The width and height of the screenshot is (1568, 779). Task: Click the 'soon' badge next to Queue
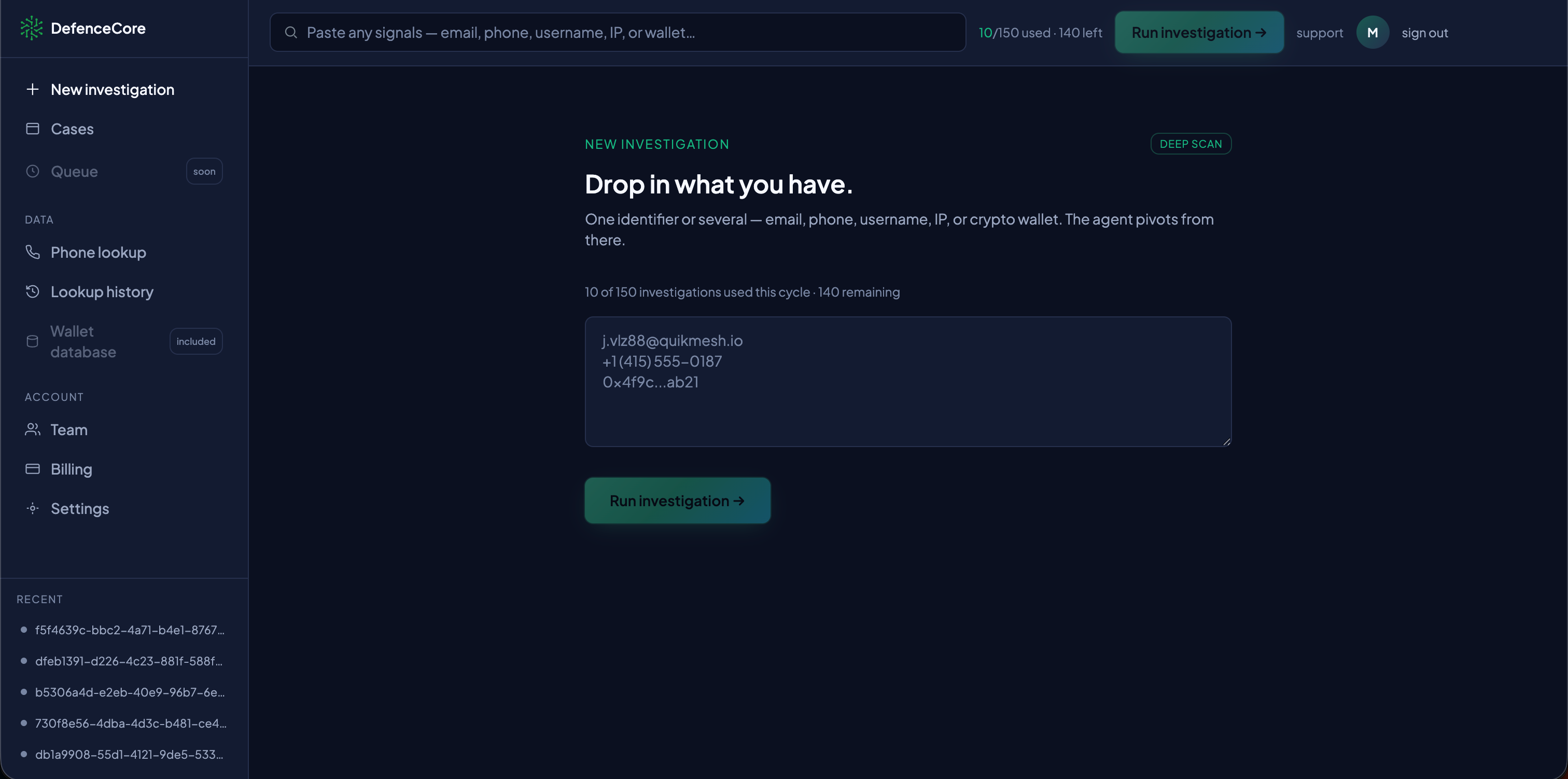coord(204,171)
